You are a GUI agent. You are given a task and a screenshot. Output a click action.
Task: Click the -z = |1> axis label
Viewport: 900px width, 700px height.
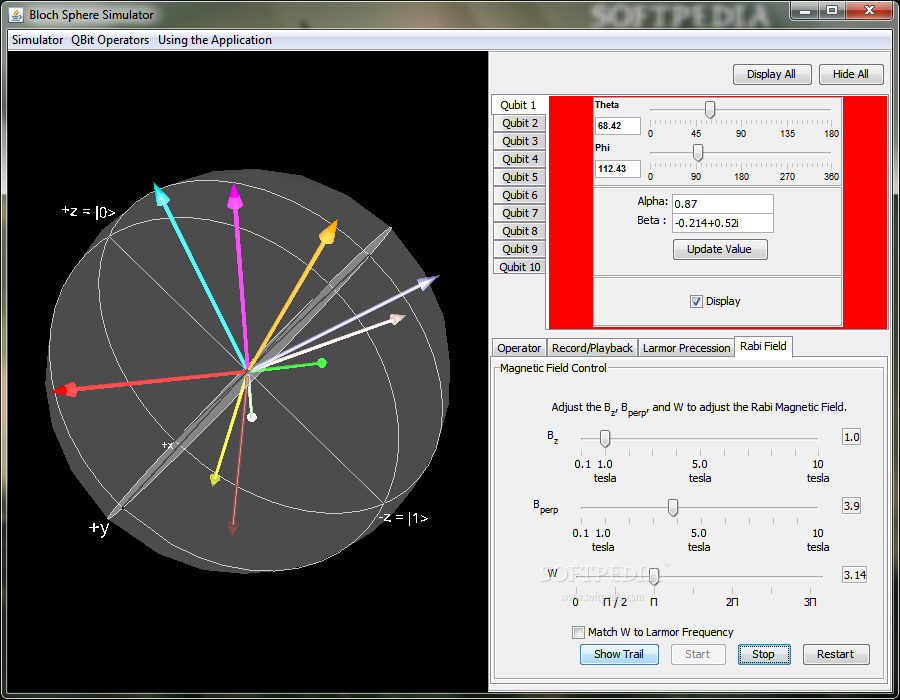click(404, 518)
